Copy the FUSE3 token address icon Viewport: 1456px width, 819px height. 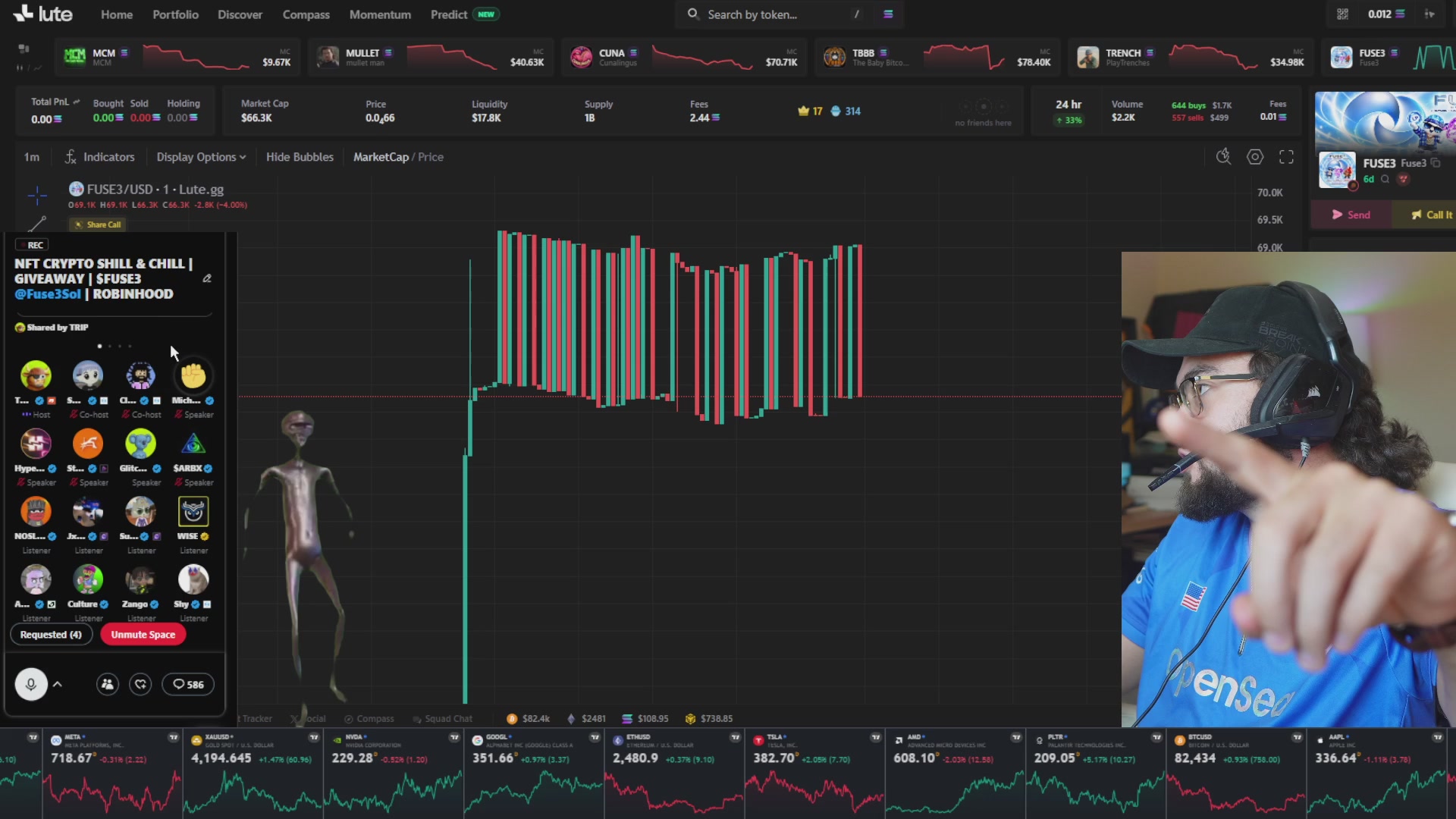[1436, 163]
